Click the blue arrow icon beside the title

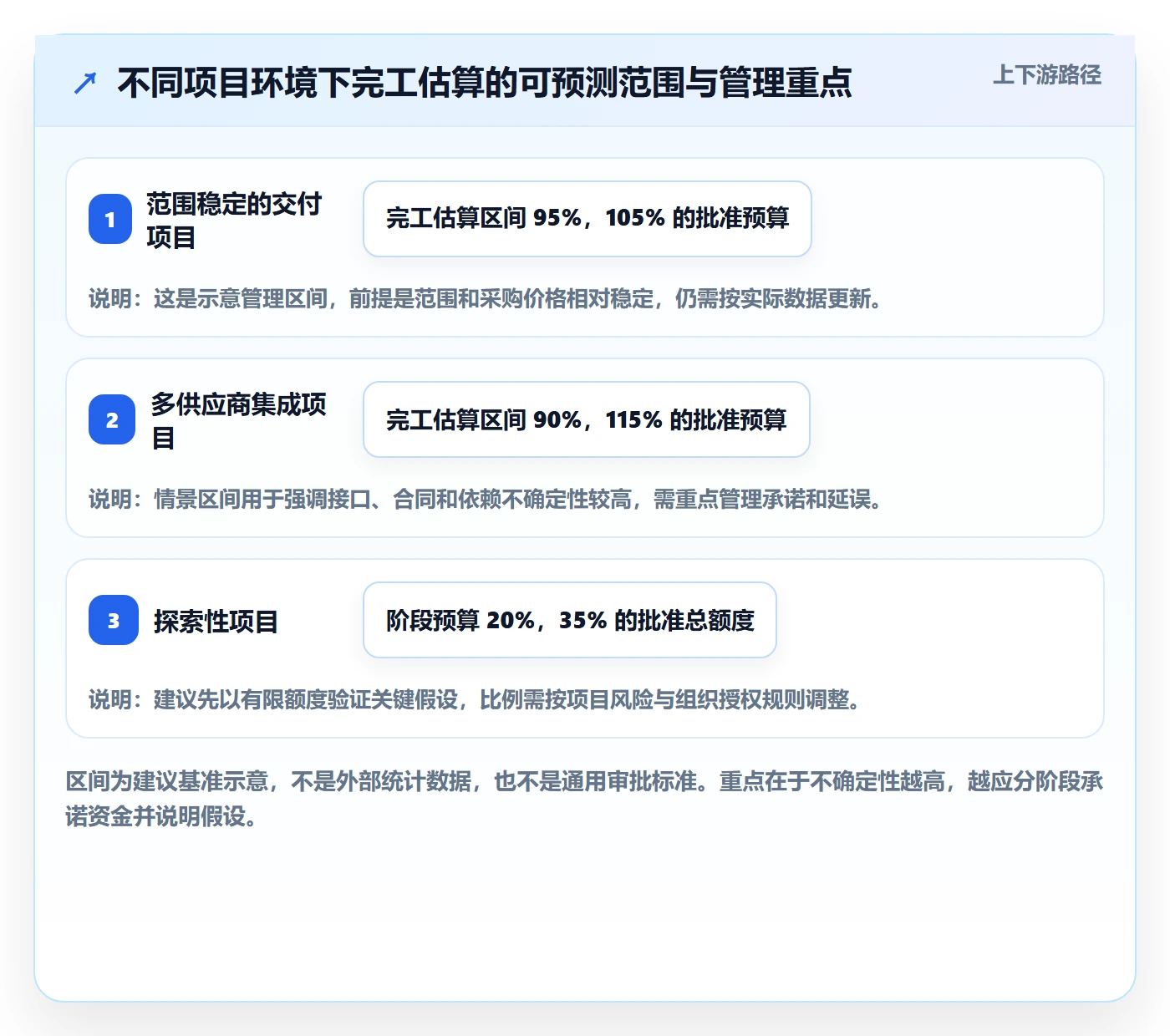pos(85,83)
